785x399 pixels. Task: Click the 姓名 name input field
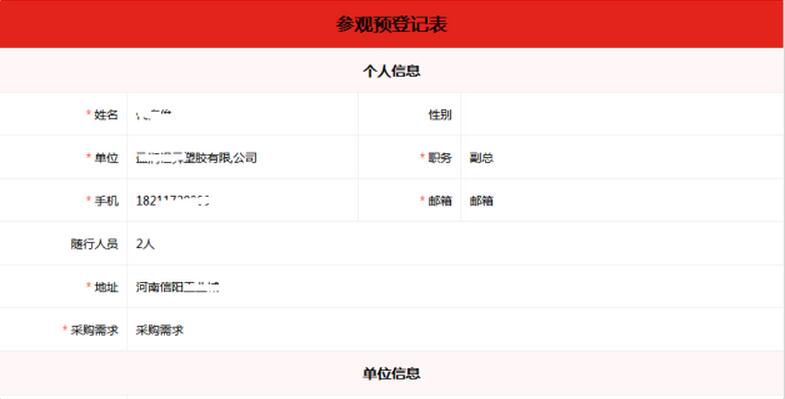coord(242,114)
